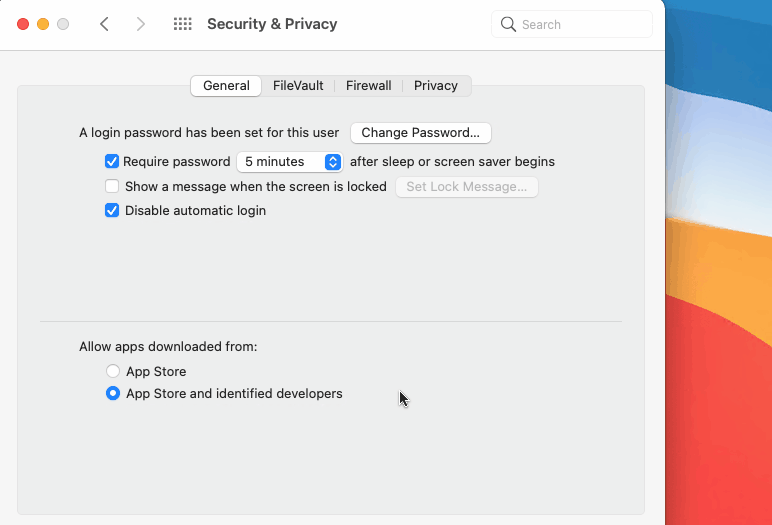The image size is (772, 525).
Task: Focus the Search input field
Action: pos(572,24)
